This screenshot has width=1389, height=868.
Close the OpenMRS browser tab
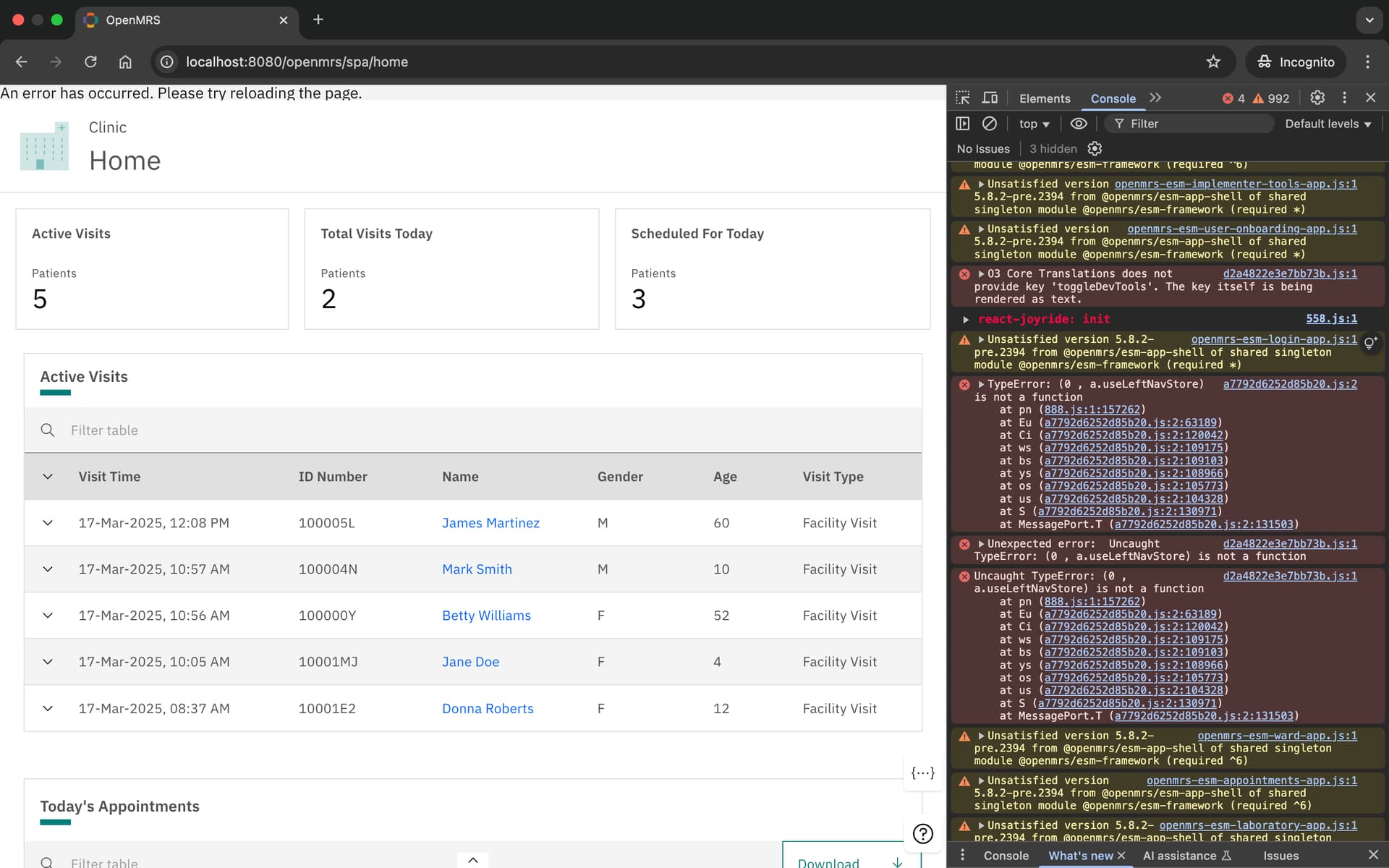click(x=284, y=20)
